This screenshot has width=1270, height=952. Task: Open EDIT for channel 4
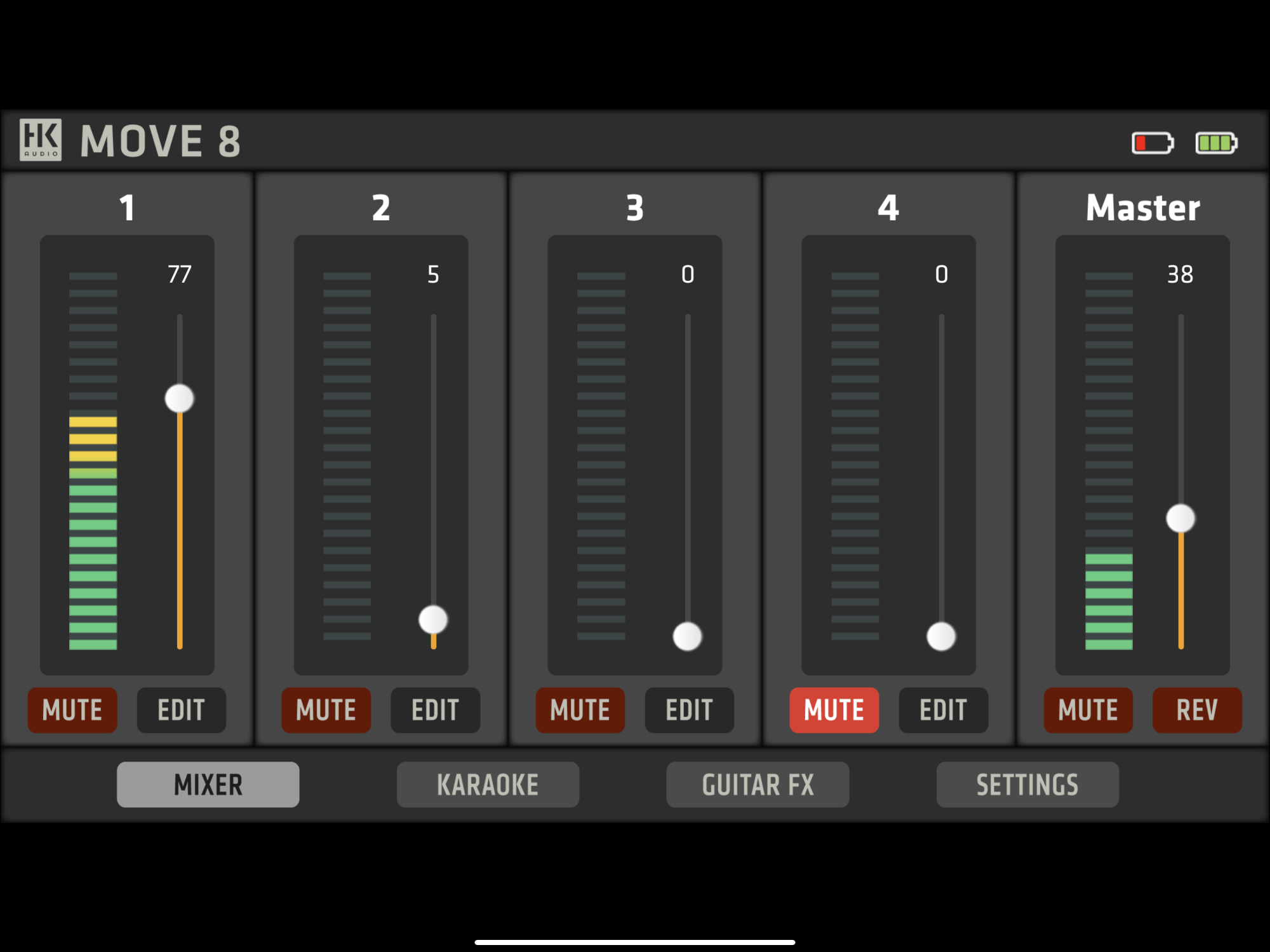point(944,710)
